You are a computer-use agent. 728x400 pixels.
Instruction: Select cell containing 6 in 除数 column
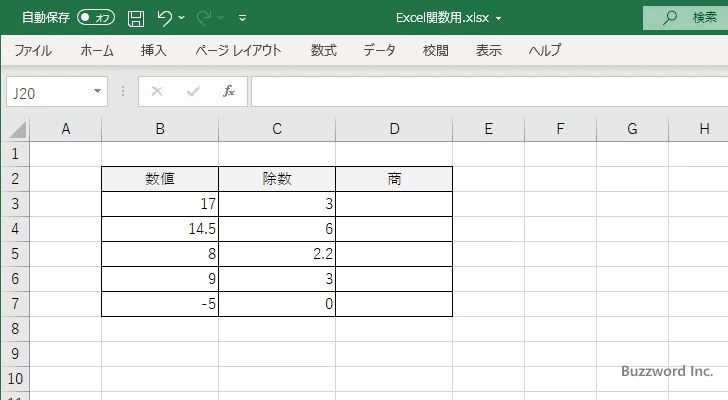tap(277, 229)
